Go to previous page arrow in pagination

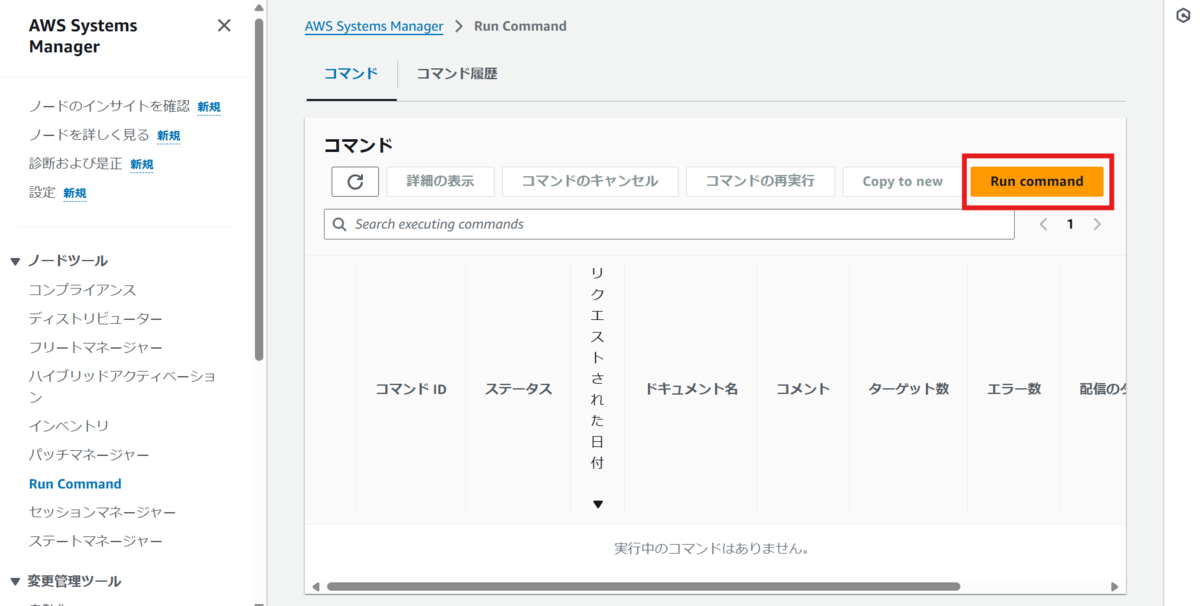coord(1043,224)
